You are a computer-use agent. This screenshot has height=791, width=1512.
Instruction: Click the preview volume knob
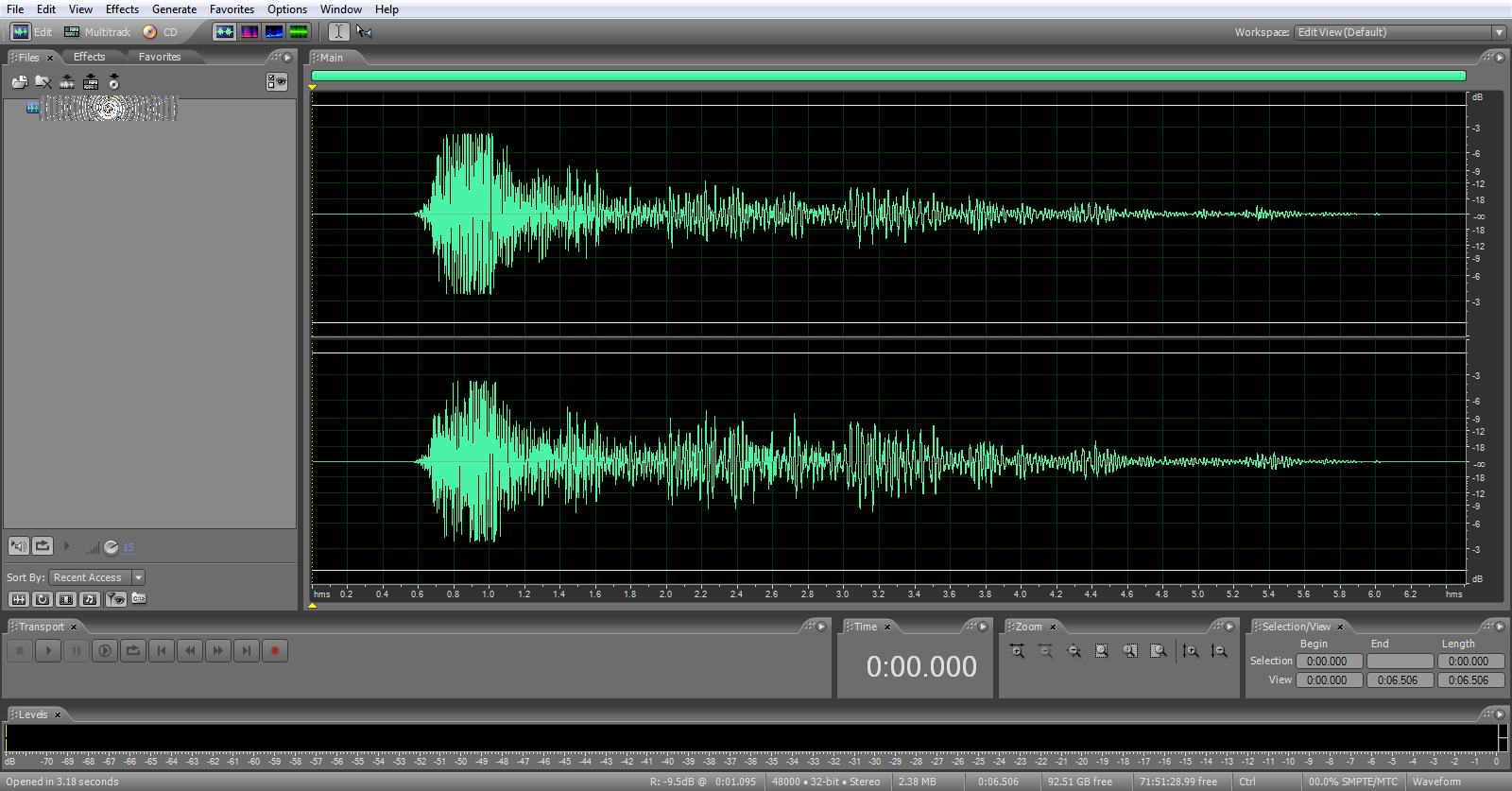pyautogui.click(x=111, y=548)
